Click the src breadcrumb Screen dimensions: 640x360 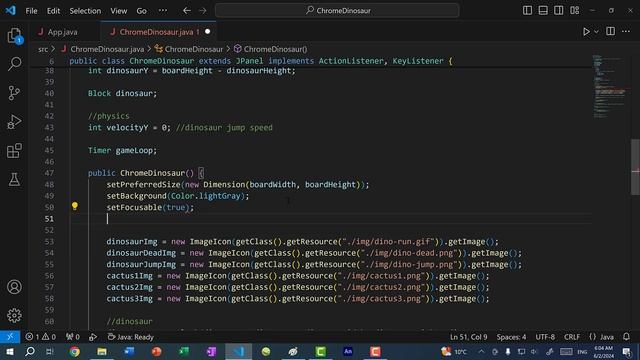pos(43,49)
